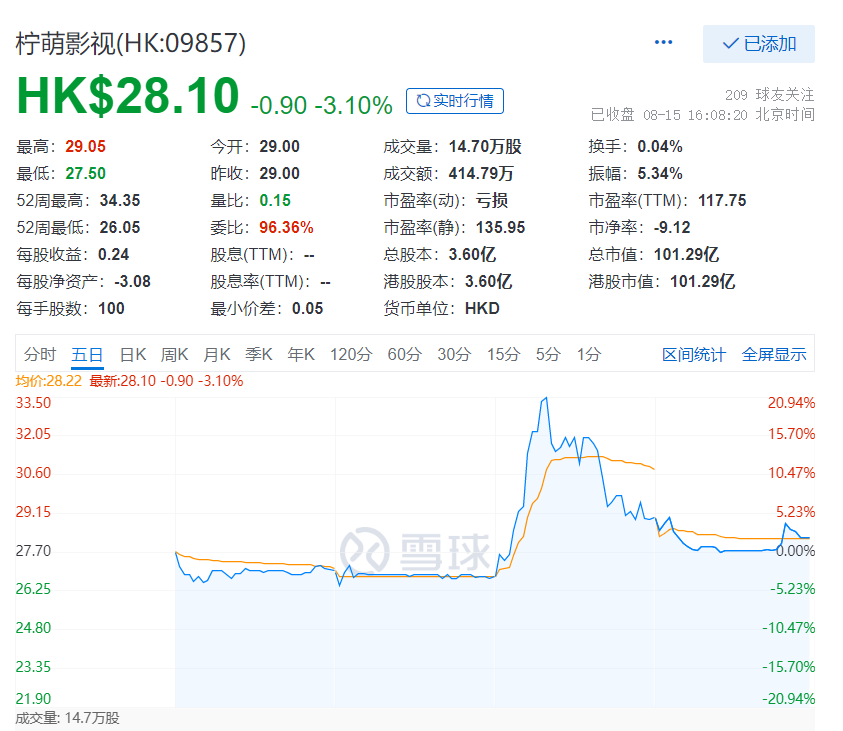Select the 120分 interval tab

351,354
